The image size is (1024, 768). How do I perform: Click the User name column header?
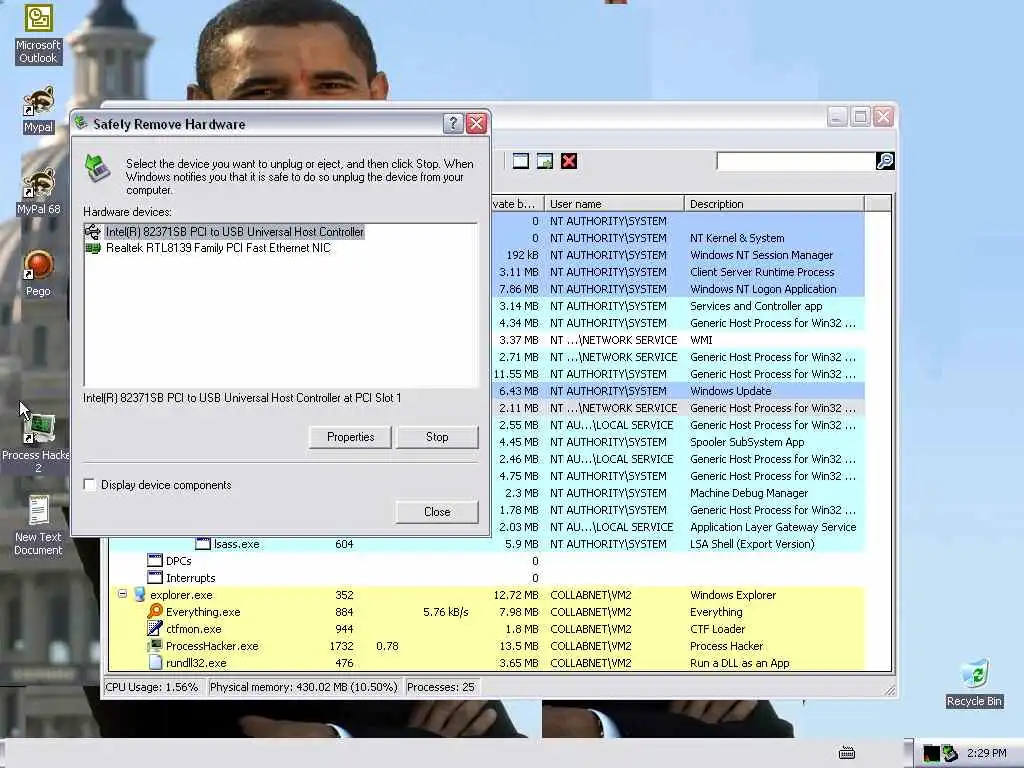614,204
